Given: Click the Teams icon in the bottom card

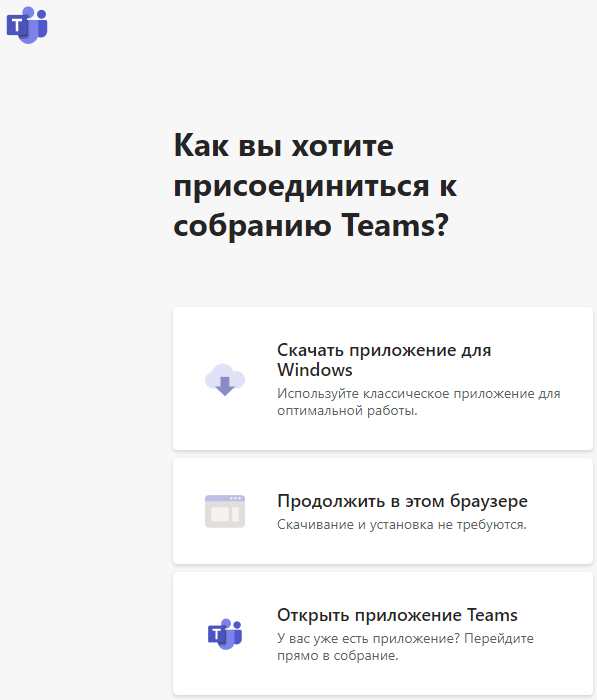Looking at the screenshot, I should click(x=225, y=634).
